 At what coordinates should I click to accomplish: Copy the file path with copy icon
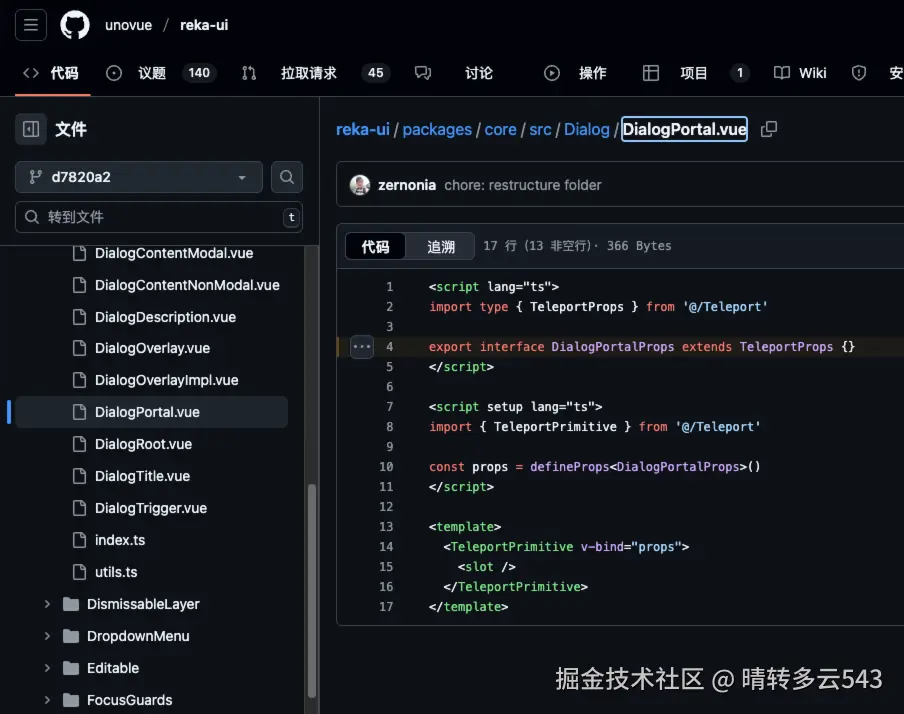point(769,129)
